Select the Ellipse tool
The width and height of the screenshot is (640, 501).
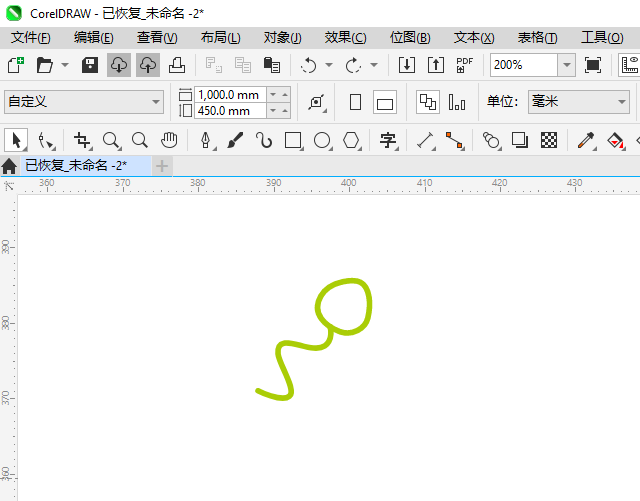click(x=322, y=141)
